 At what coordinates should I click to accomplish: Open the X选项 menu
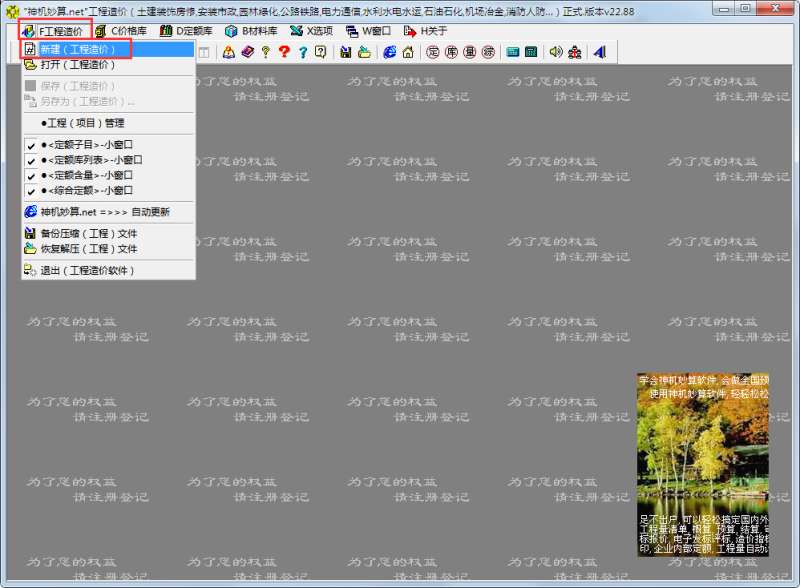coord(312,31)
